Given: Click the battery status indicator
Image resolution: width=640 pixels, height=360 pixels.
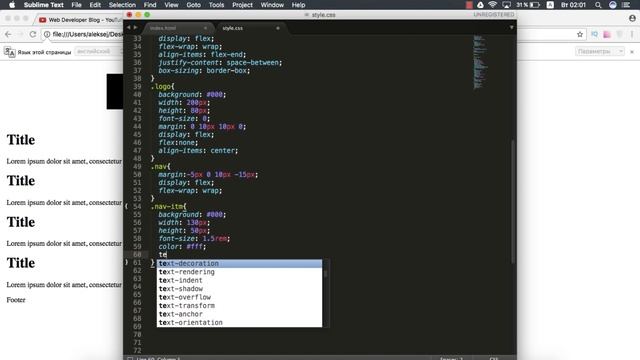Looking at the screenshot, I should pos(528,5).
